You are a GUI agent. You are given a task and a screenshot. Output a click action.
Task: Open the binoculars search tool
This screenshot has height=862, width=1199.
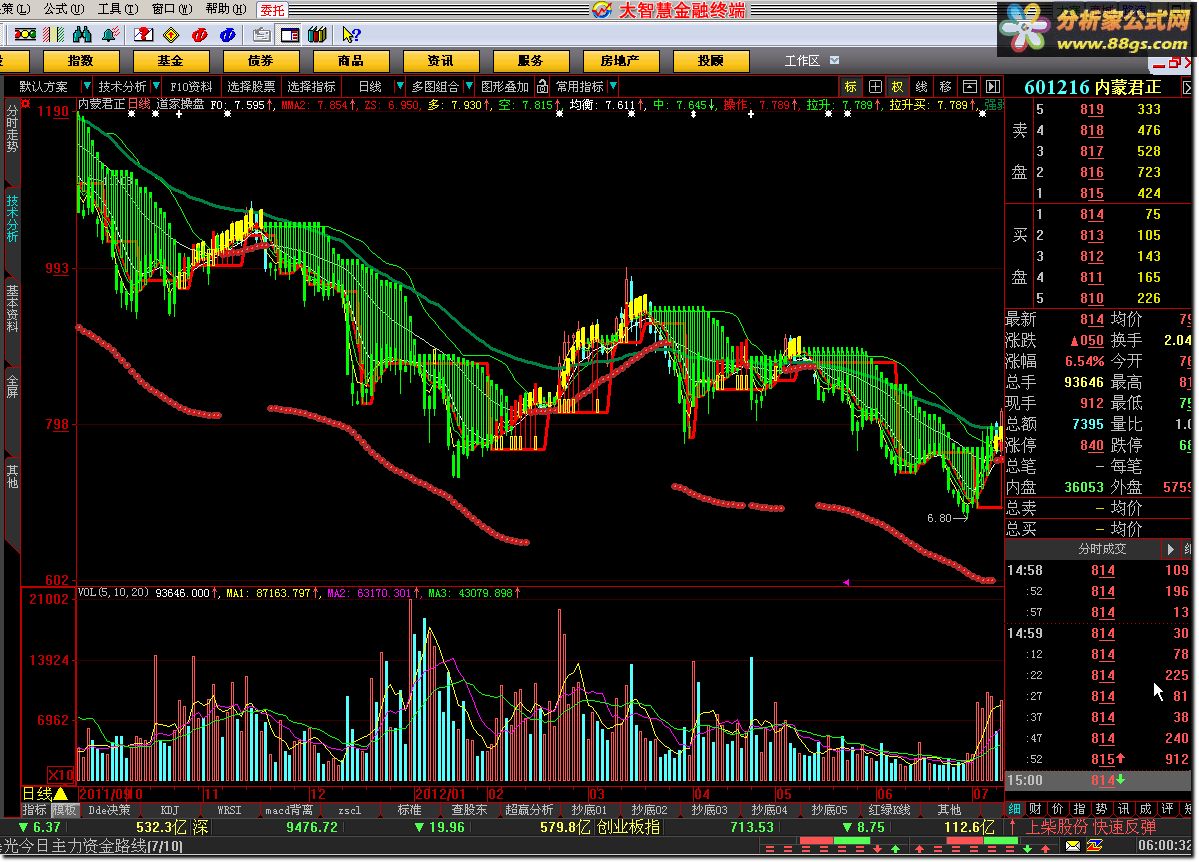82,34
